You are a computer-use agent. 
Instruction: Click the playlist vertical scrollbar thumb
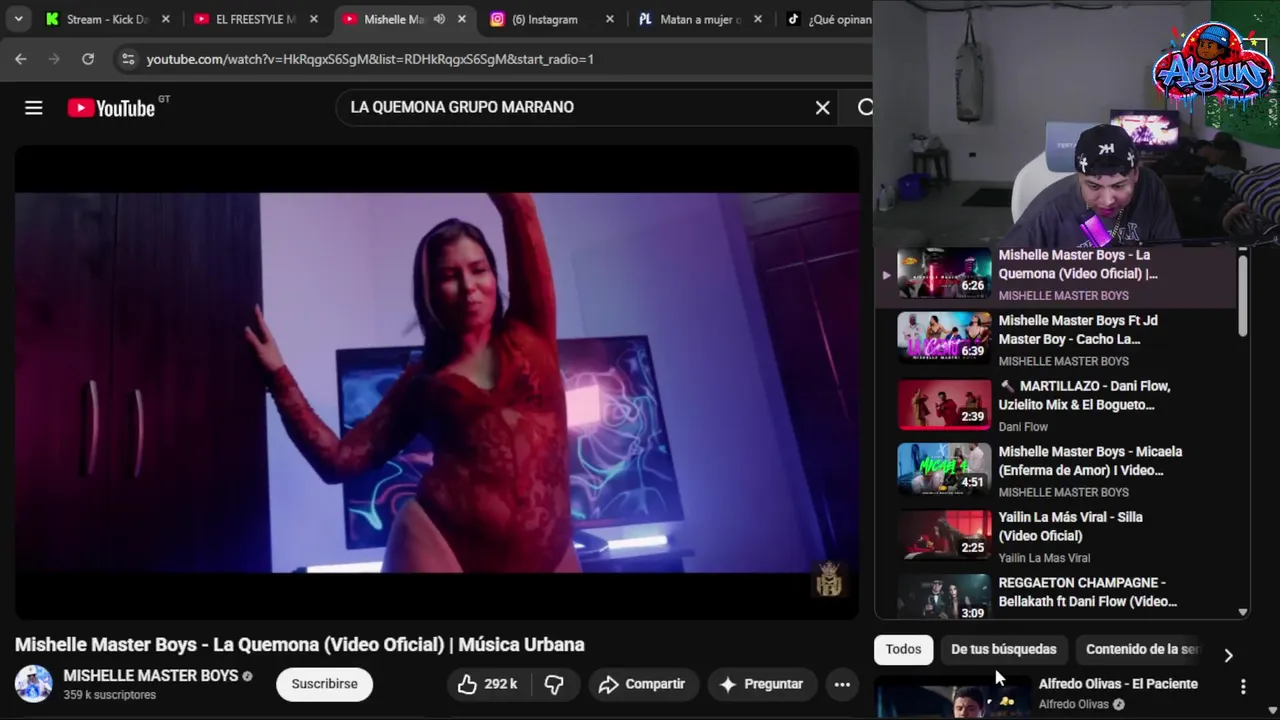pyautogui.click(x=1243, y=295)
